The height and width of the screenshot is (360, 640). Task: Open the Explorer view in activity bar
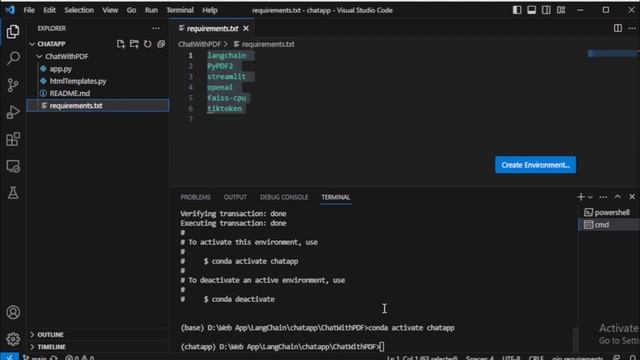tap(13, 32)
